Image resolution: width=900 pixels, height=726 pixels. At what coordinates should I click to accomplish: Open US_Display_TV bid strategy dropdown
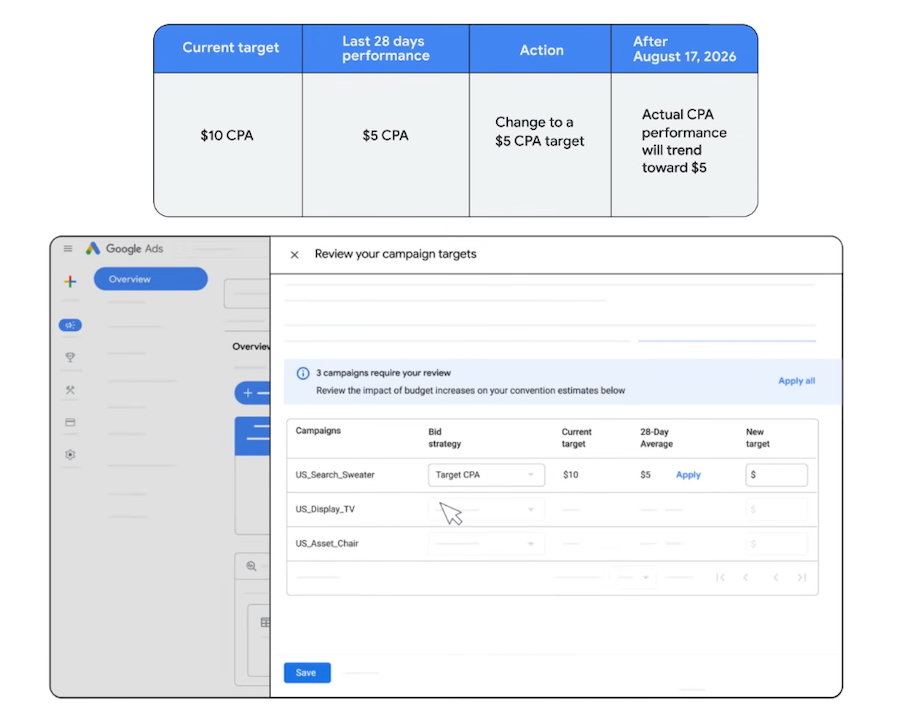[486, 510]
